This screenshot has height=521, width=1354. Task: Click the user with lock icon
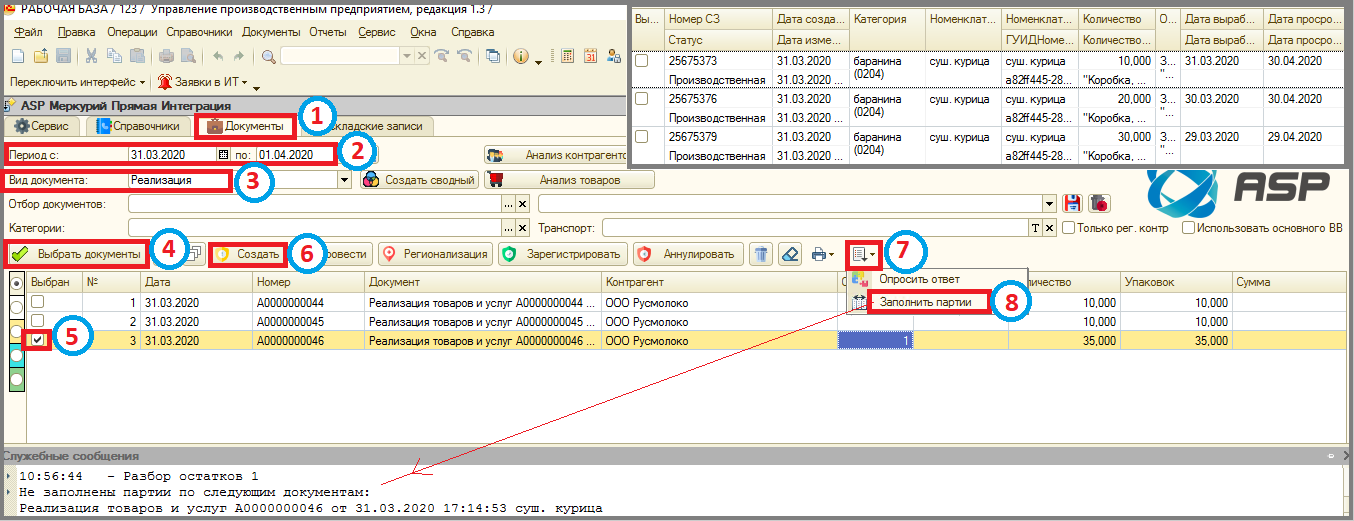tap(614, 56)
